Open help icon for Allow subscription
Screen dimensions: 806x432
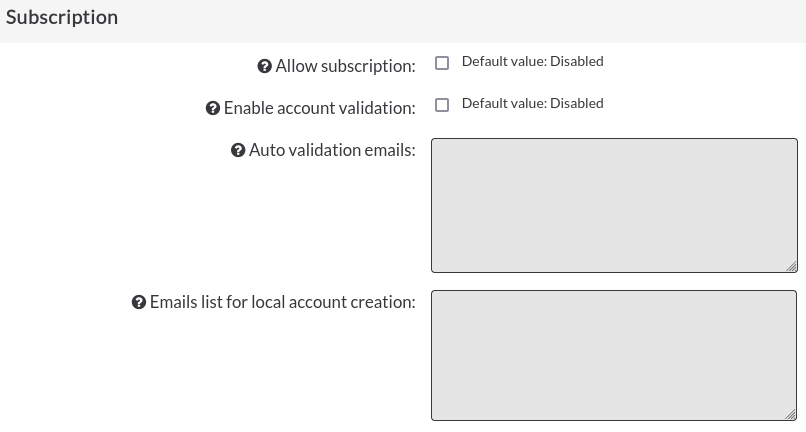pyautogui.click(x=264, y=66)
